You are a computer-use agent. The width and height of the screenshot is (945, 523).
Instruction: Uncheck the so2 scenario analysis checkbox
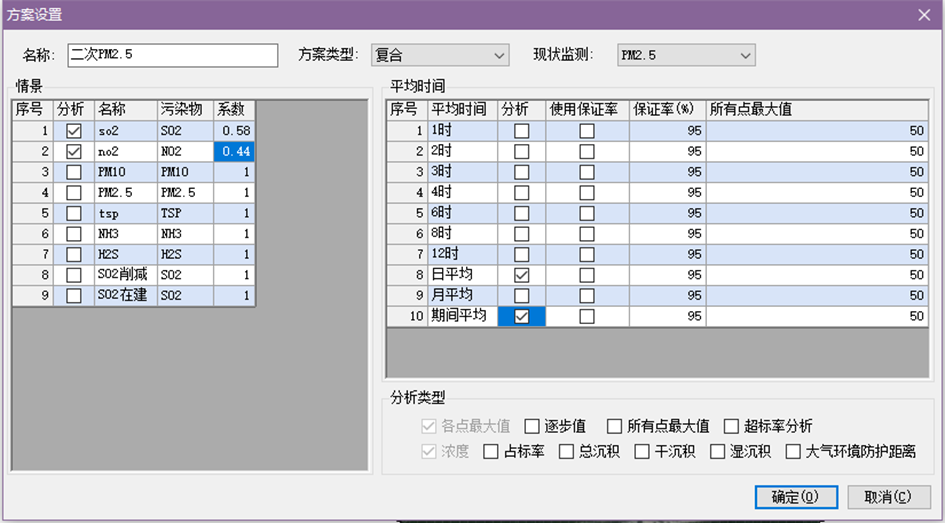74,131
